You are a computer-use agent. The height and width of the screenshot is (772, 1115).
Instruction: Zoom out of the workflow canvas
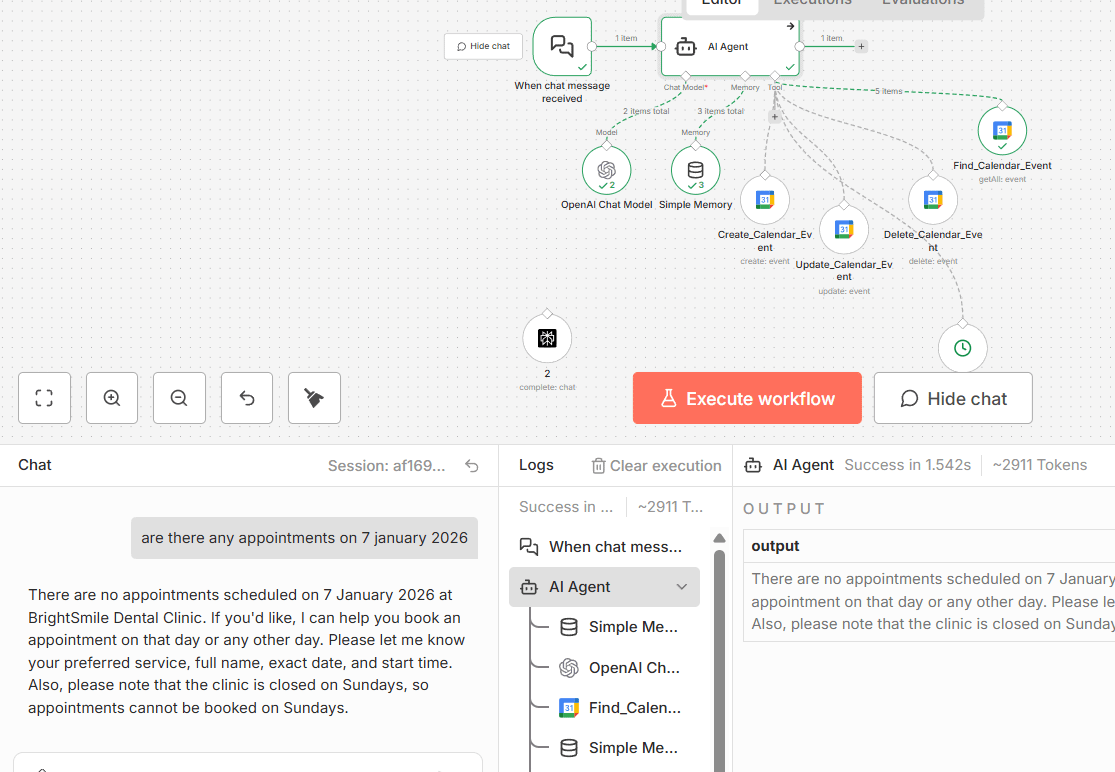pos(179,398)
